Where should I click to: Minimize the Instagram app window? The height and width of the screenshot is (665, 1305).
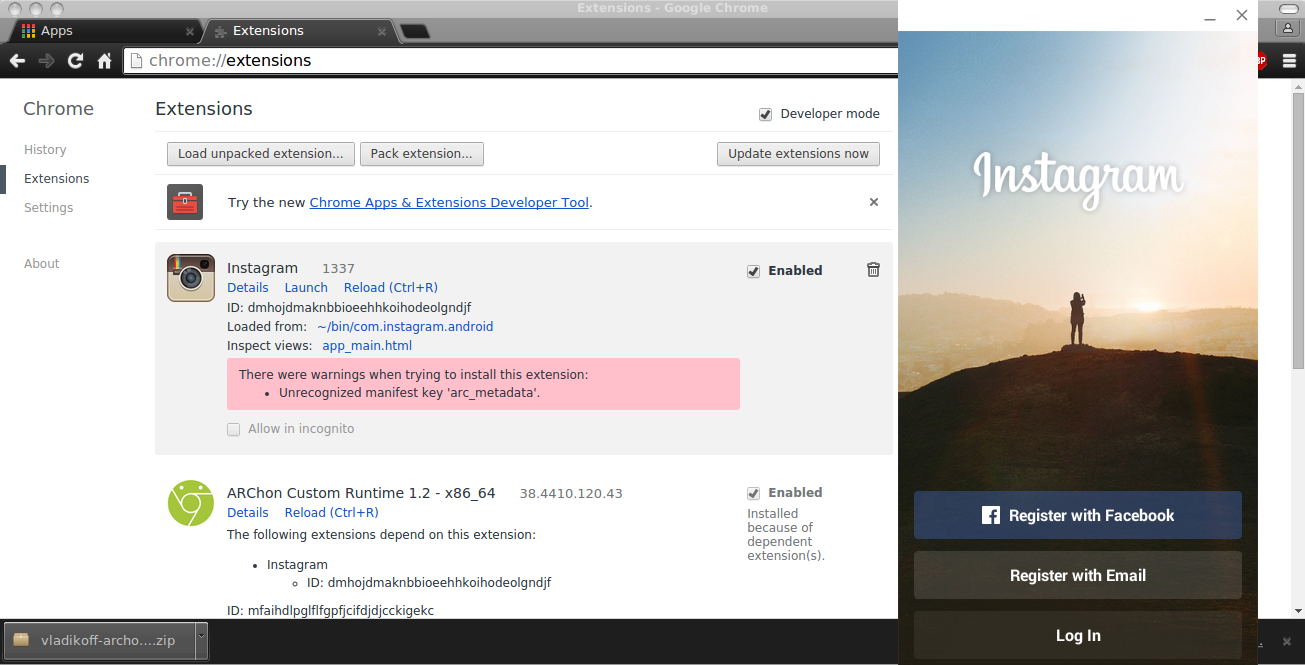pyautogui.click(x=1210, y=16)
